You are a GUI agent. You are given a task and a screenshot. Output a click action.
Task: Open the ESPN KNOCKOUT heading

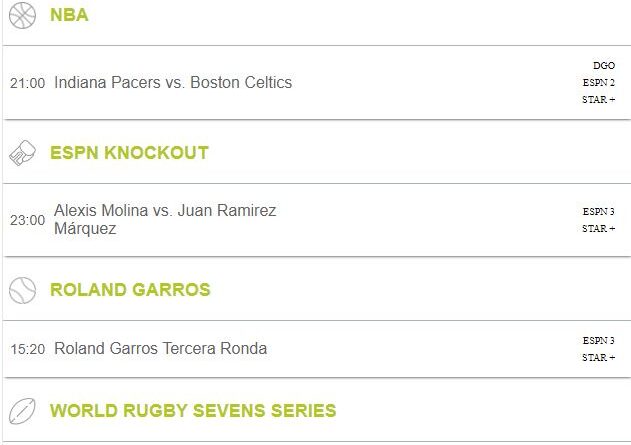(x=129, y=153)
